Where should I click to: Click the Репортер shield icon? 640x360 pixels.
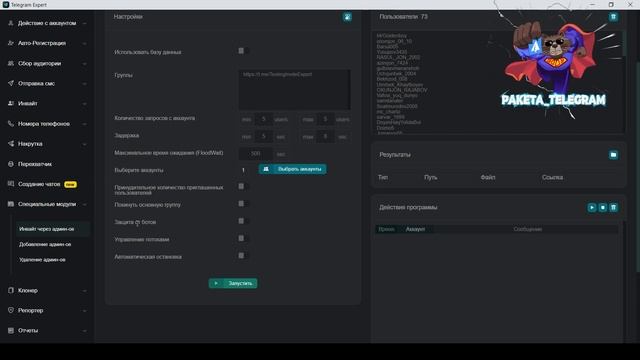pyautogui.click(x=11, y=310)
